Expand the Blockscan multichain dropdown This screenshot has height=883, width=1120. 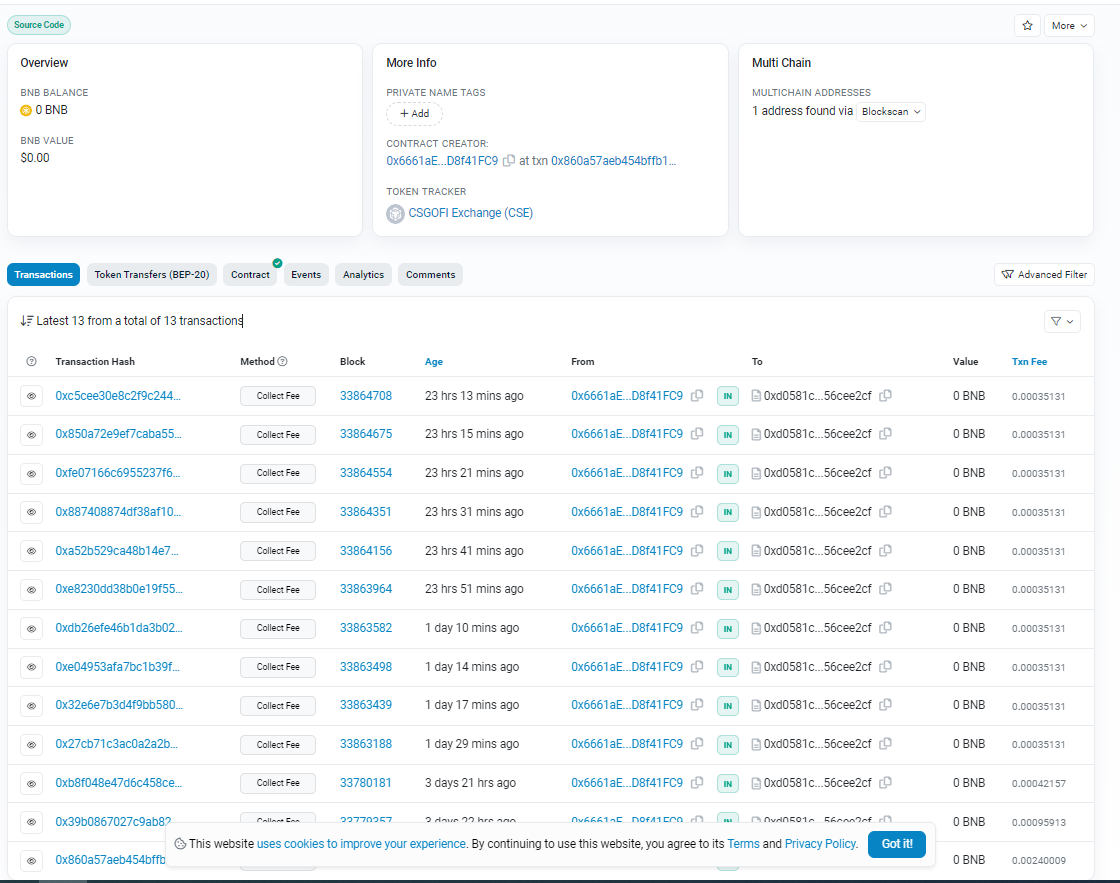891,112
